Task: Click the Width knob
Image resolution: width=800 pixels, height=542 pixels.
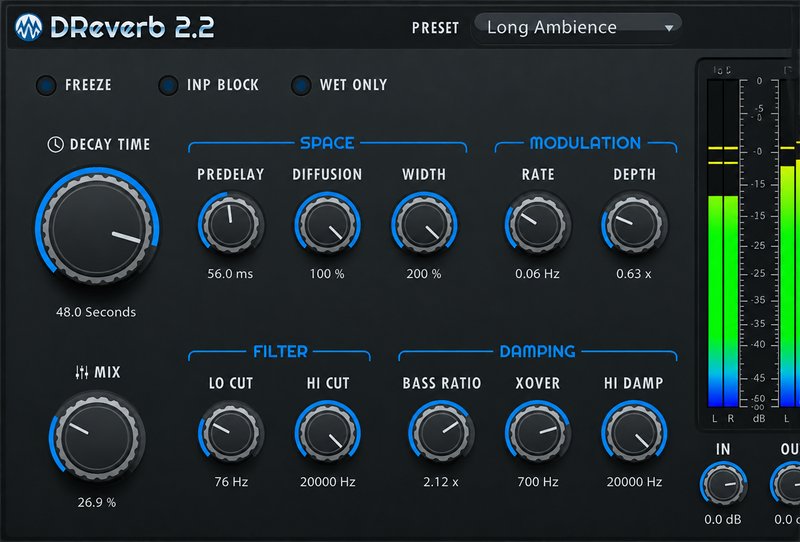Action: point(424,224)
